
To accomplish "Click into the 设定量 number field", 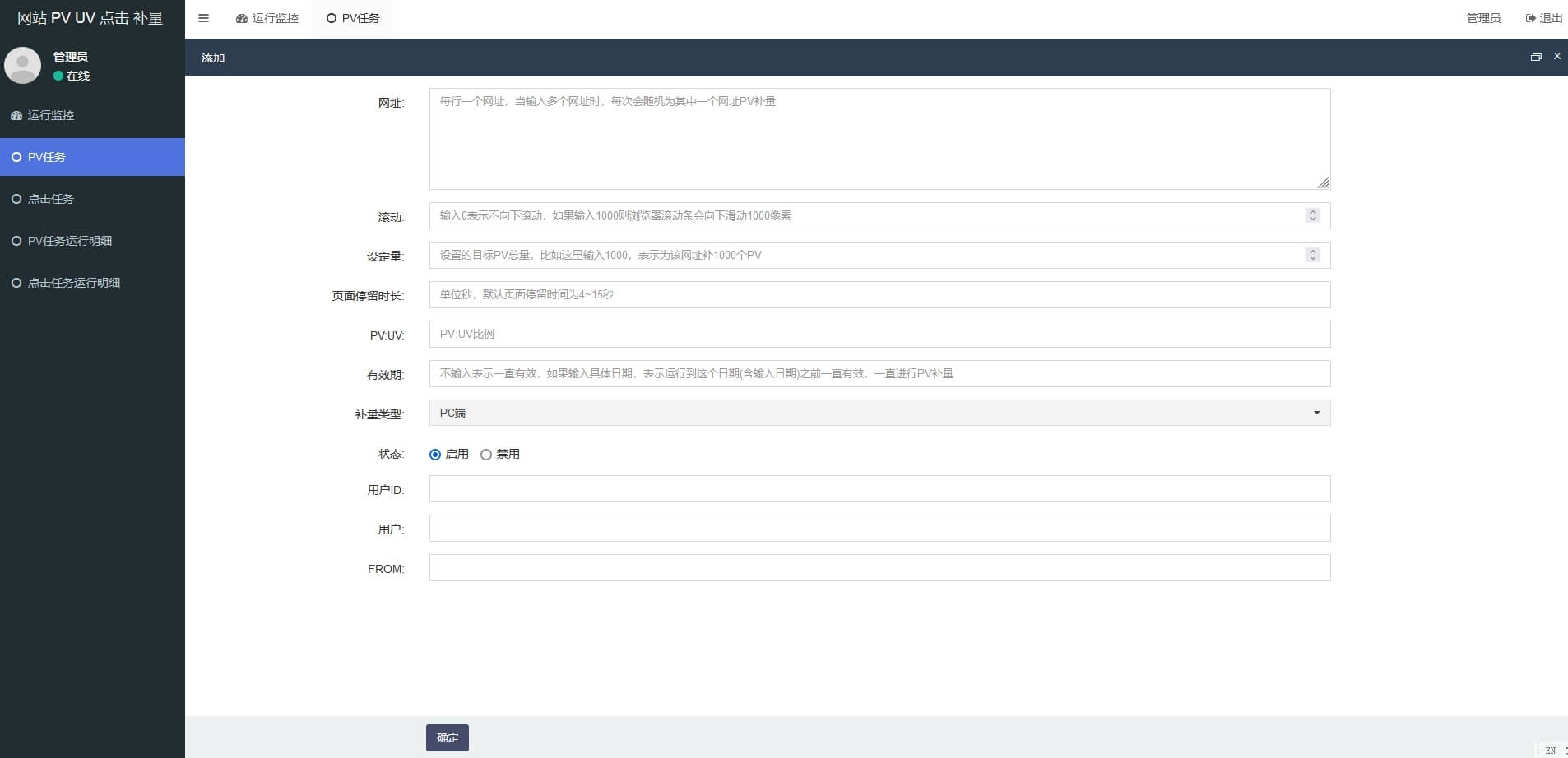I will pyautogui.click(x=879, y=255).
